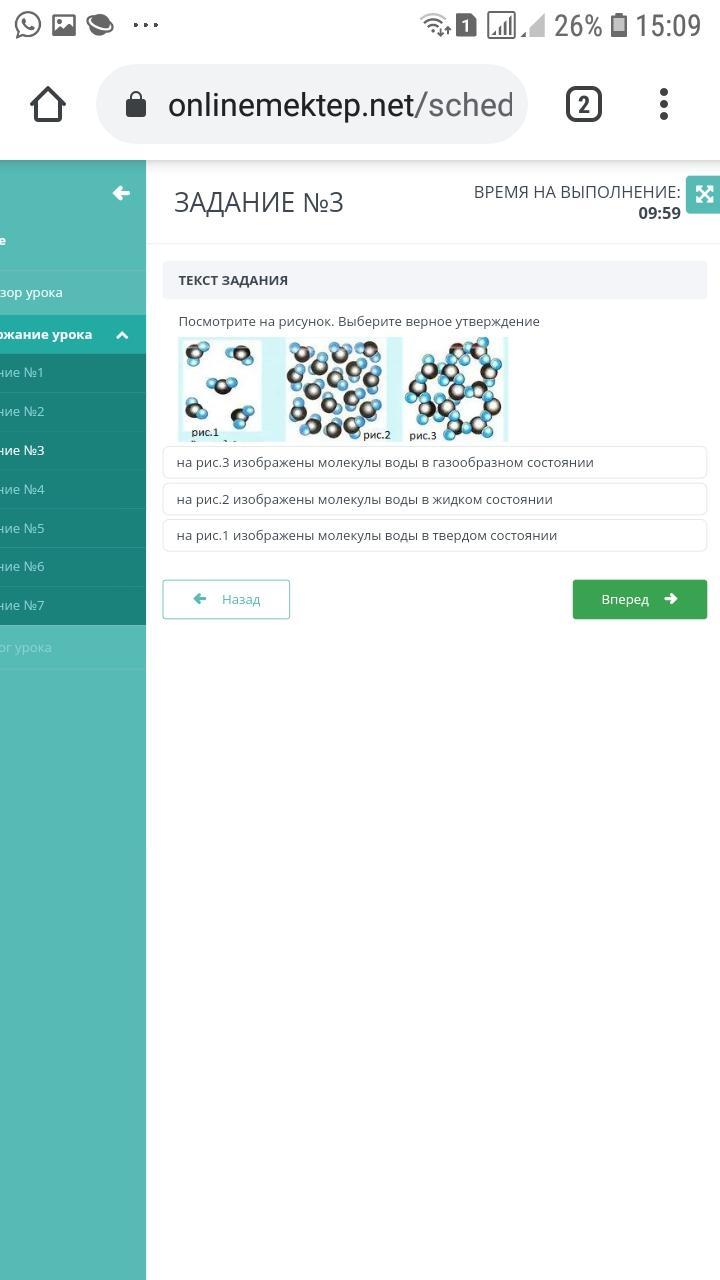
Task: Open the browser three-dot menu
Action: pyautogui.click(x=664, y=104)
